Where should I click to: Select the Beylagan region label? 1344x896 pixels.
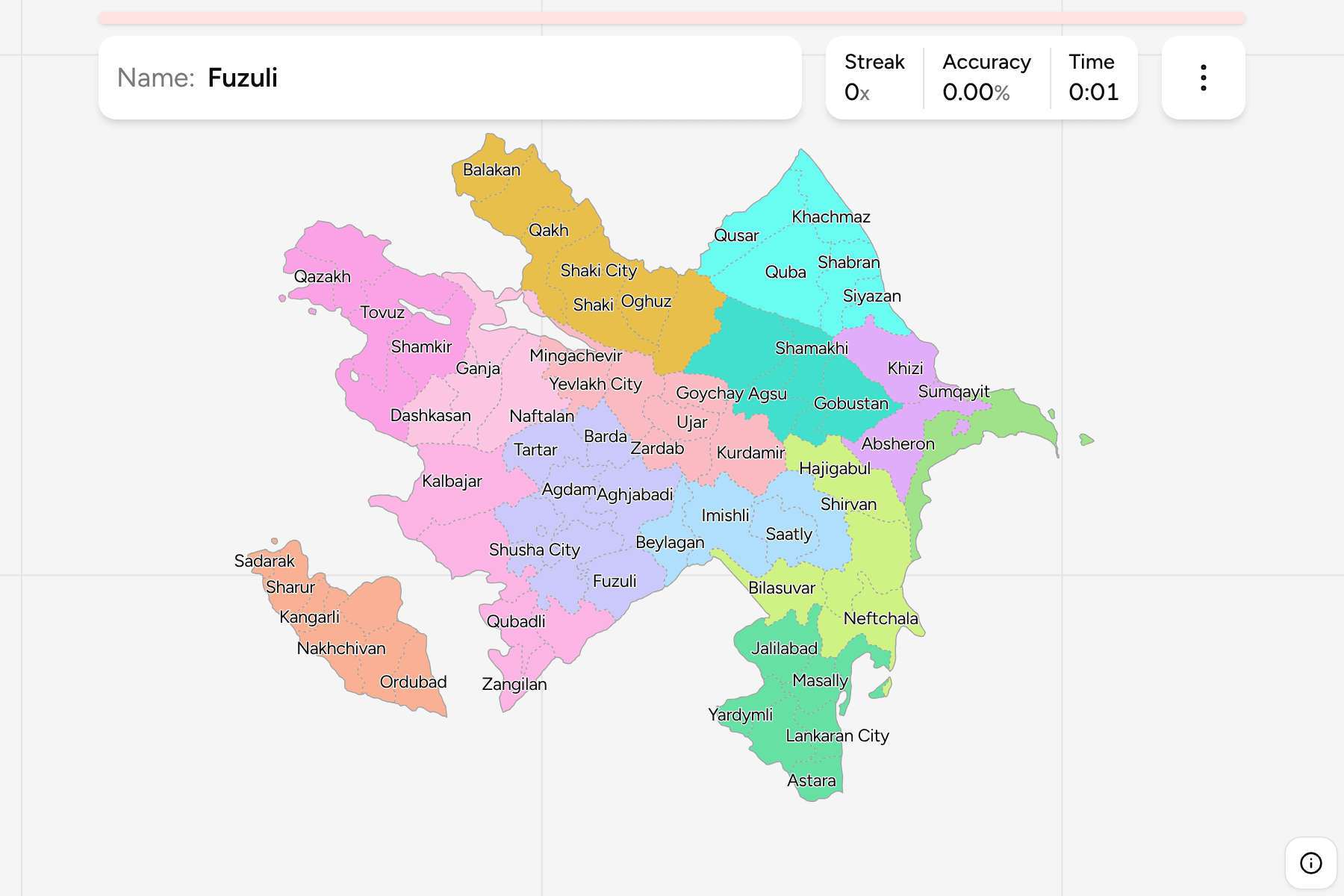(670, 544)
